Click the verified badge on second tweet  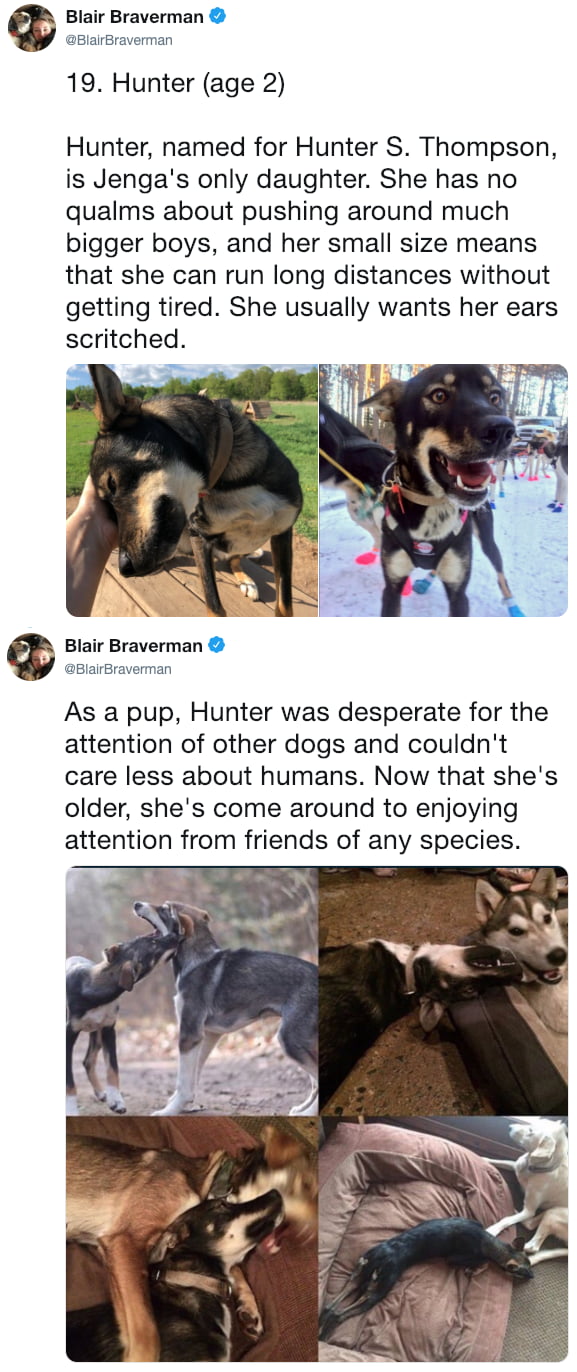(216, 646)
